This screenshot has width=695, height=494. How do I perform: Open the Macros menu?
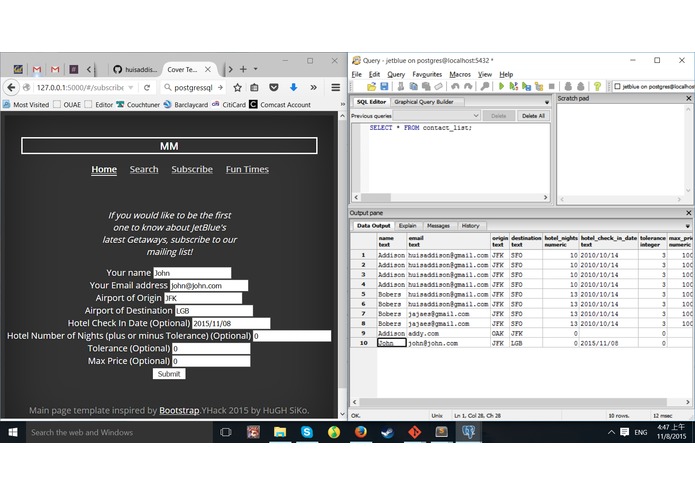tap(460, 74)
